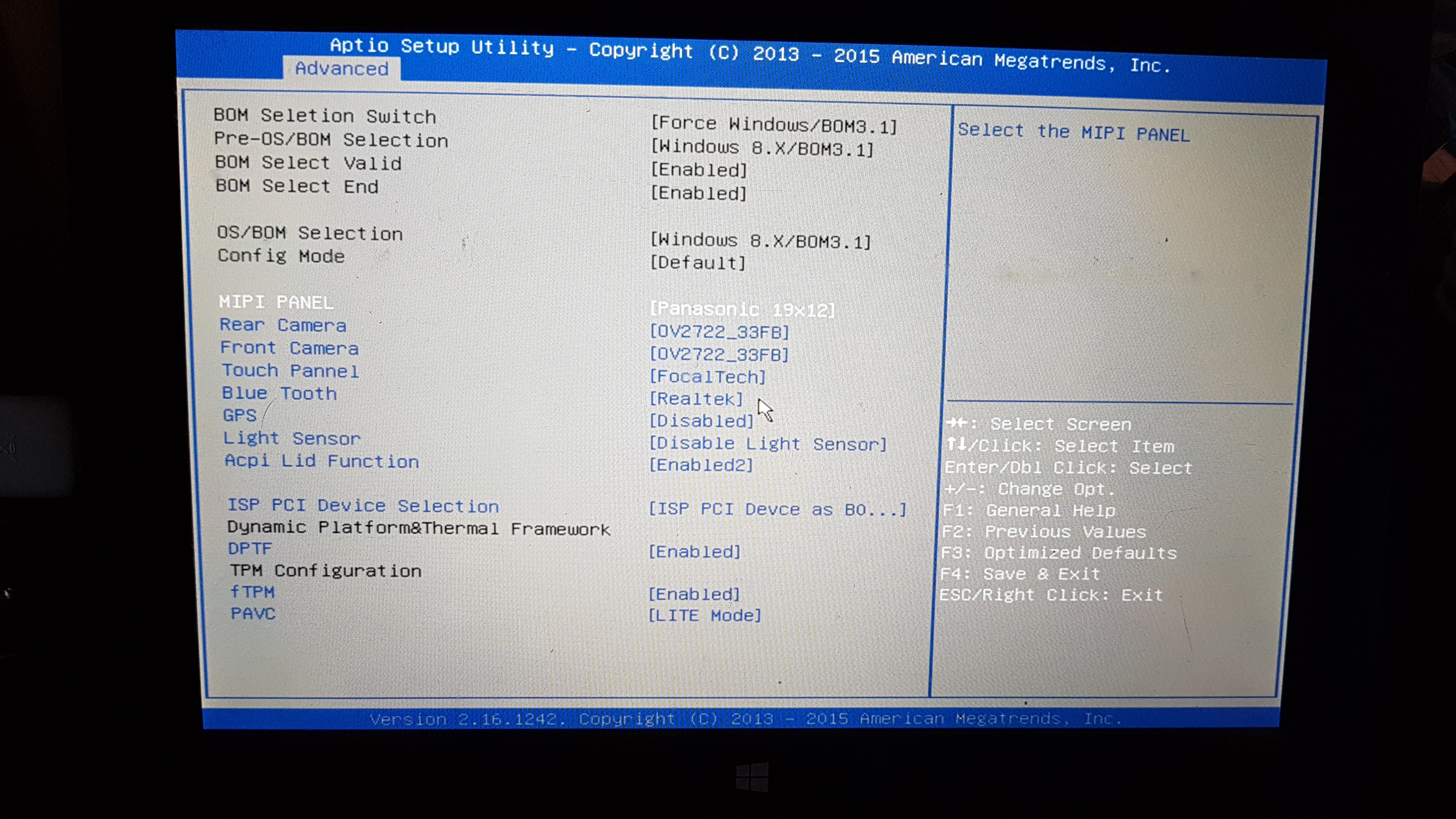Open the Panasonic 19x12 option value
Viewport: 1456px width, 819px height.
[x=742, y=309]
